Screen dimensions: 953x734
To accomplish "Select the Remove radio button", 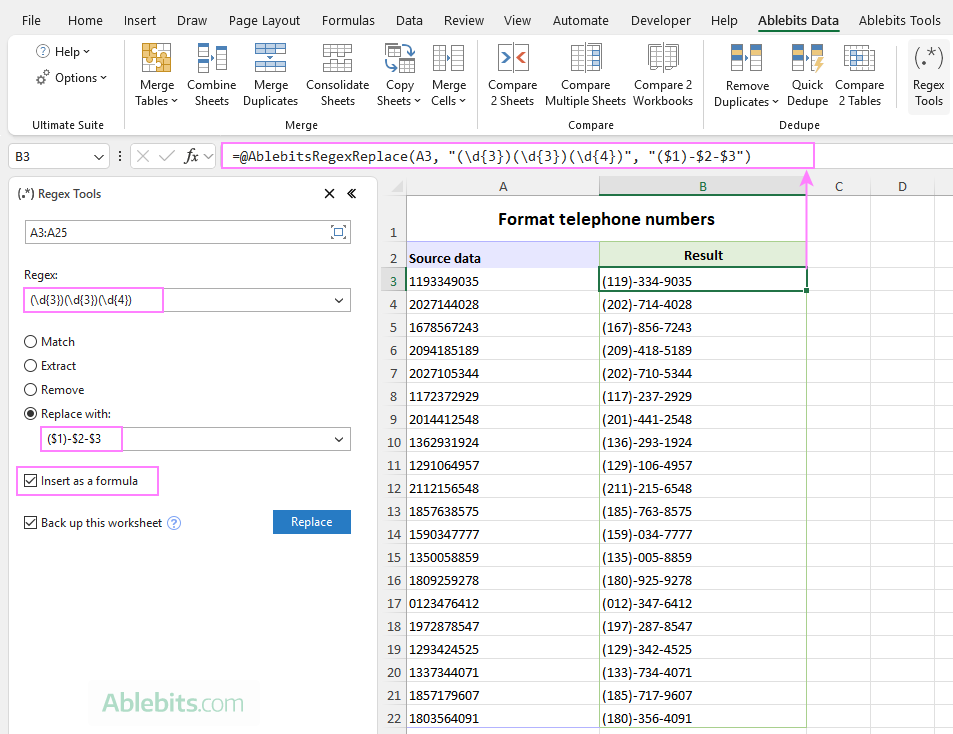I will (30, 389).
